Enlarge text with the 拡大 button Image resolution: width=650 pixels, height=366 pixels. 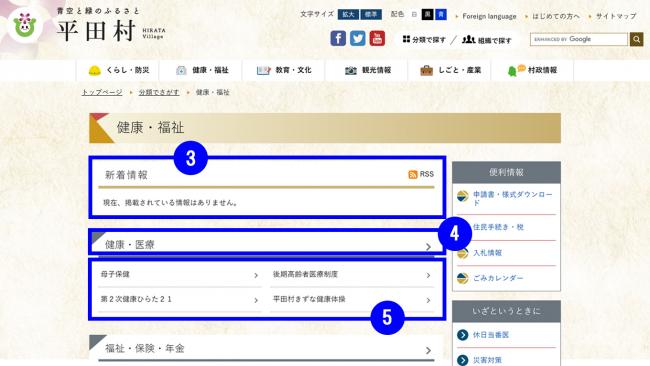(348, 15)
